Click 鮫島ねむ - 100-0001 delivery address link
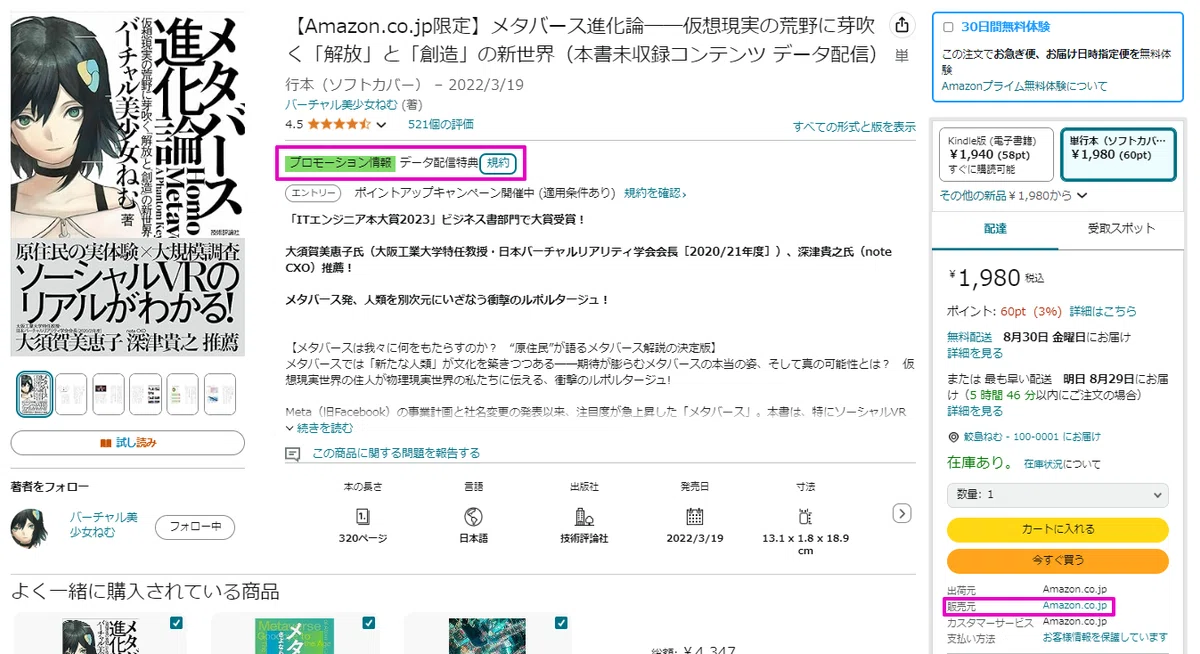 click(1031, 437)
